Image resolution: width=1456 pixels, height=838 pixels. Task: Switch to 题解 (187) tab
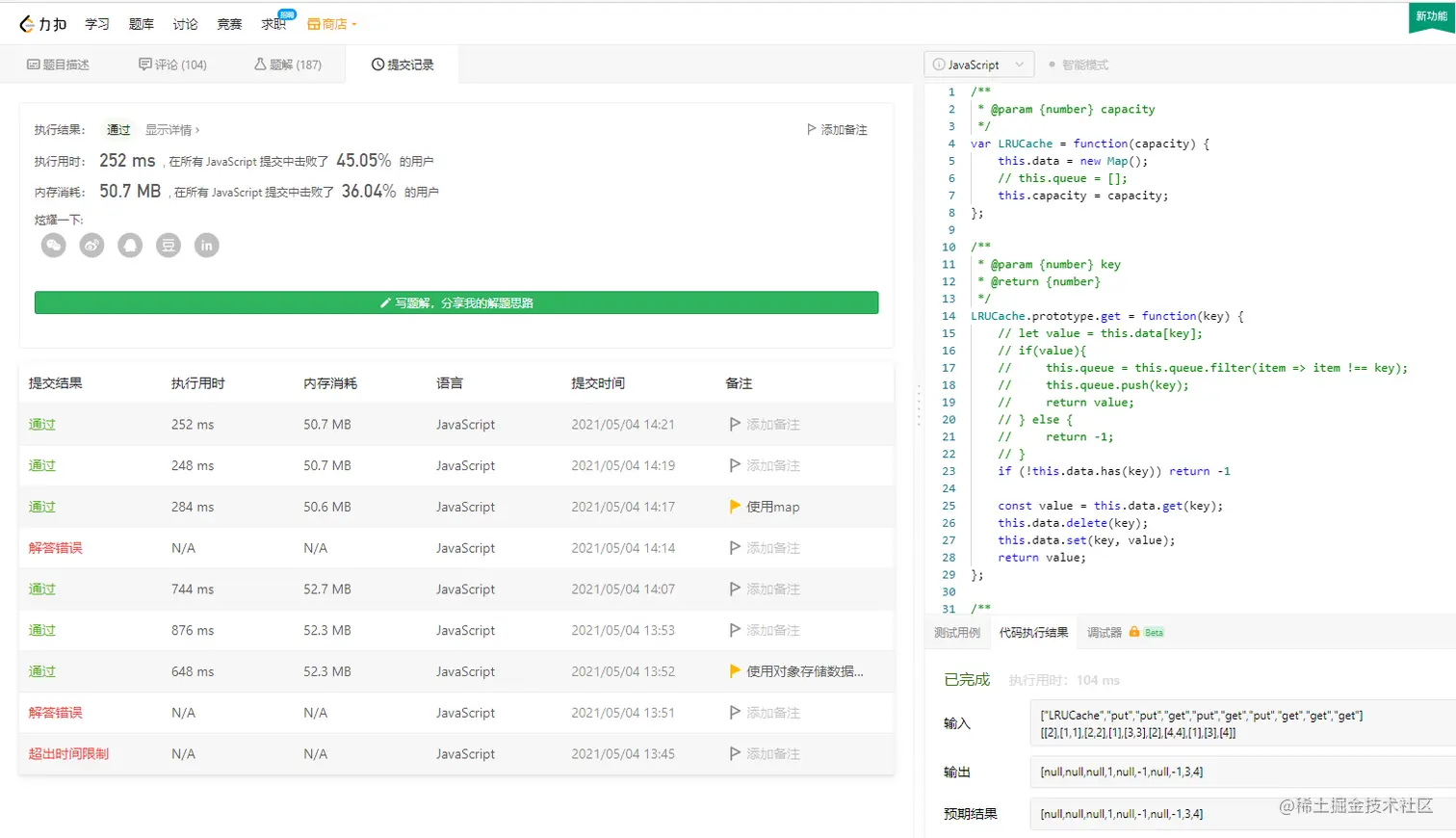(287, 65)
